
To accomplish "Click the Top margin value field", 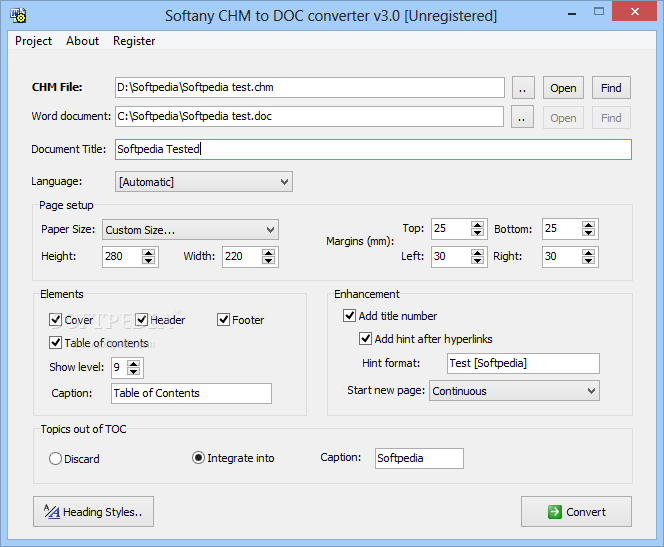I will [451, 229].
